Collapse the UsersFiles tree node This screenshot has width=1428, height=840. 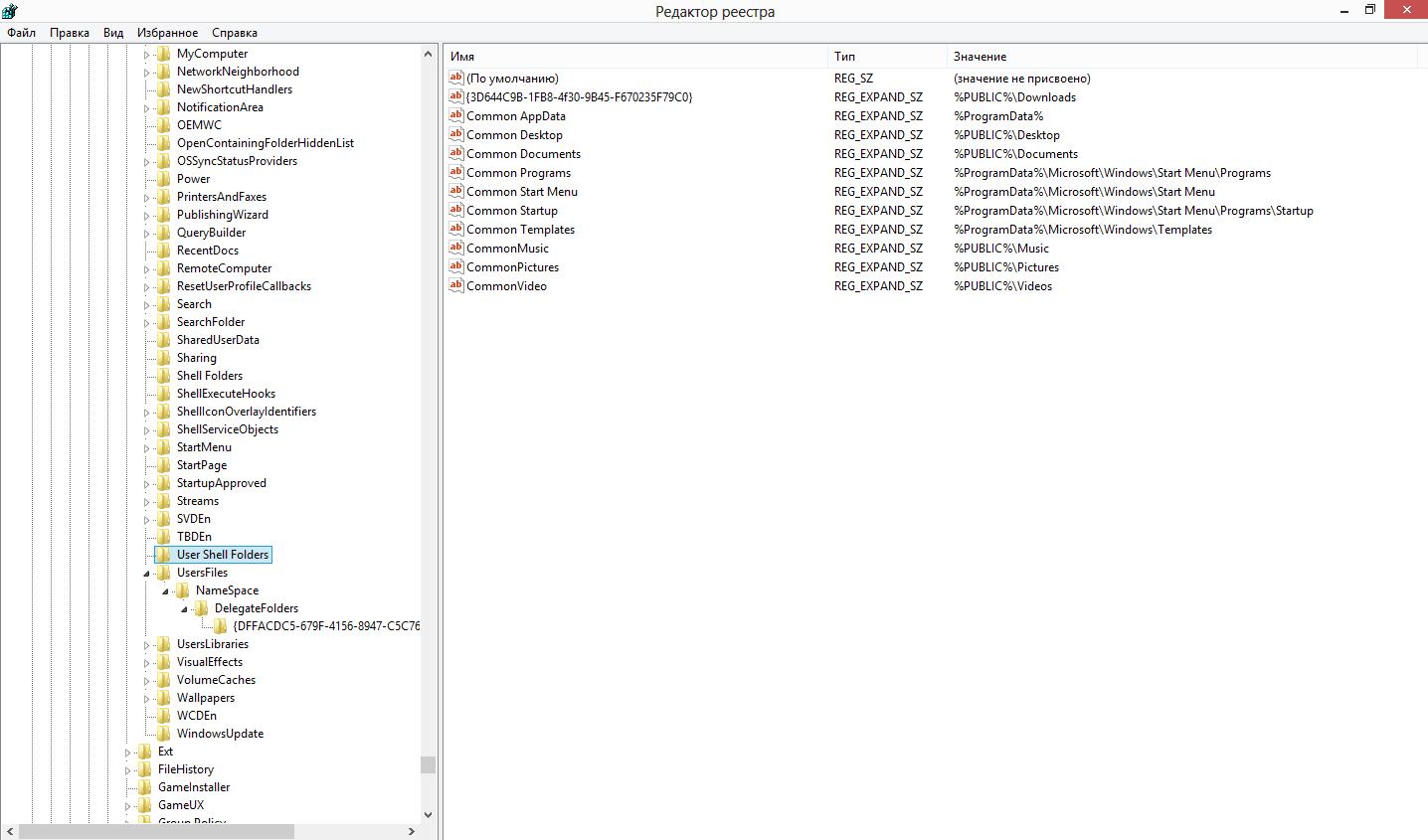click(147, 574)
